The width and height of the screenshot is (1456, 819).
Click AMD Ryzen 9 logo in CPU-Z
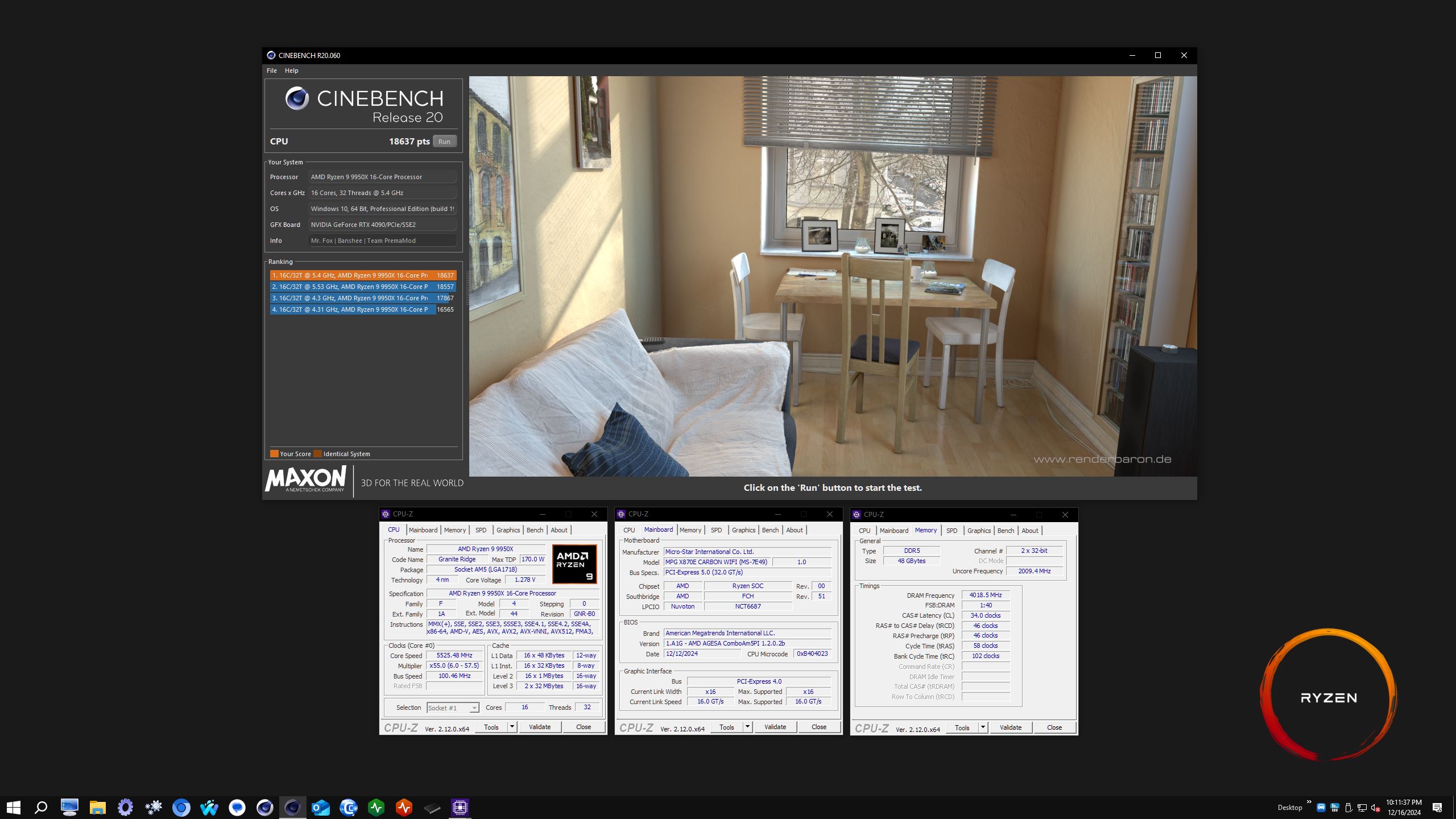[574, 564]
